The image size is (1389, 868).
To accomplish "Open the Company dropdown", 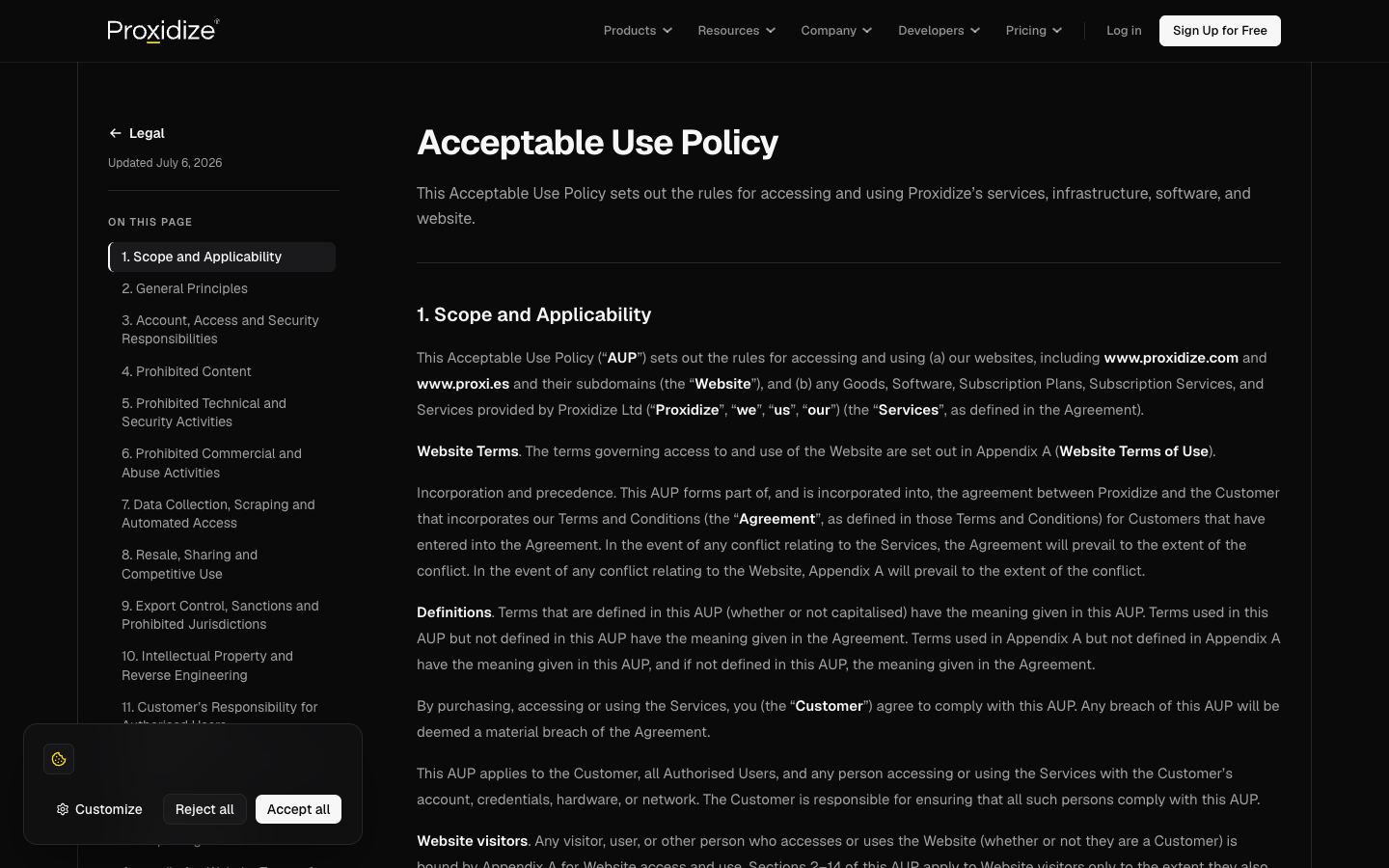I will click(x=836, y=31).
